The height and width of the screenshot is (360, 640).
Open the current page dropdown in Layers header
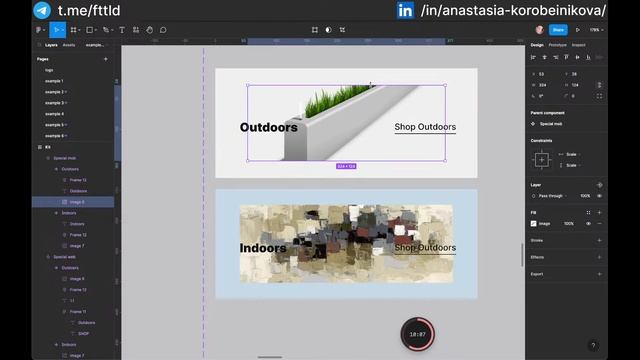(x=95, y=45)
